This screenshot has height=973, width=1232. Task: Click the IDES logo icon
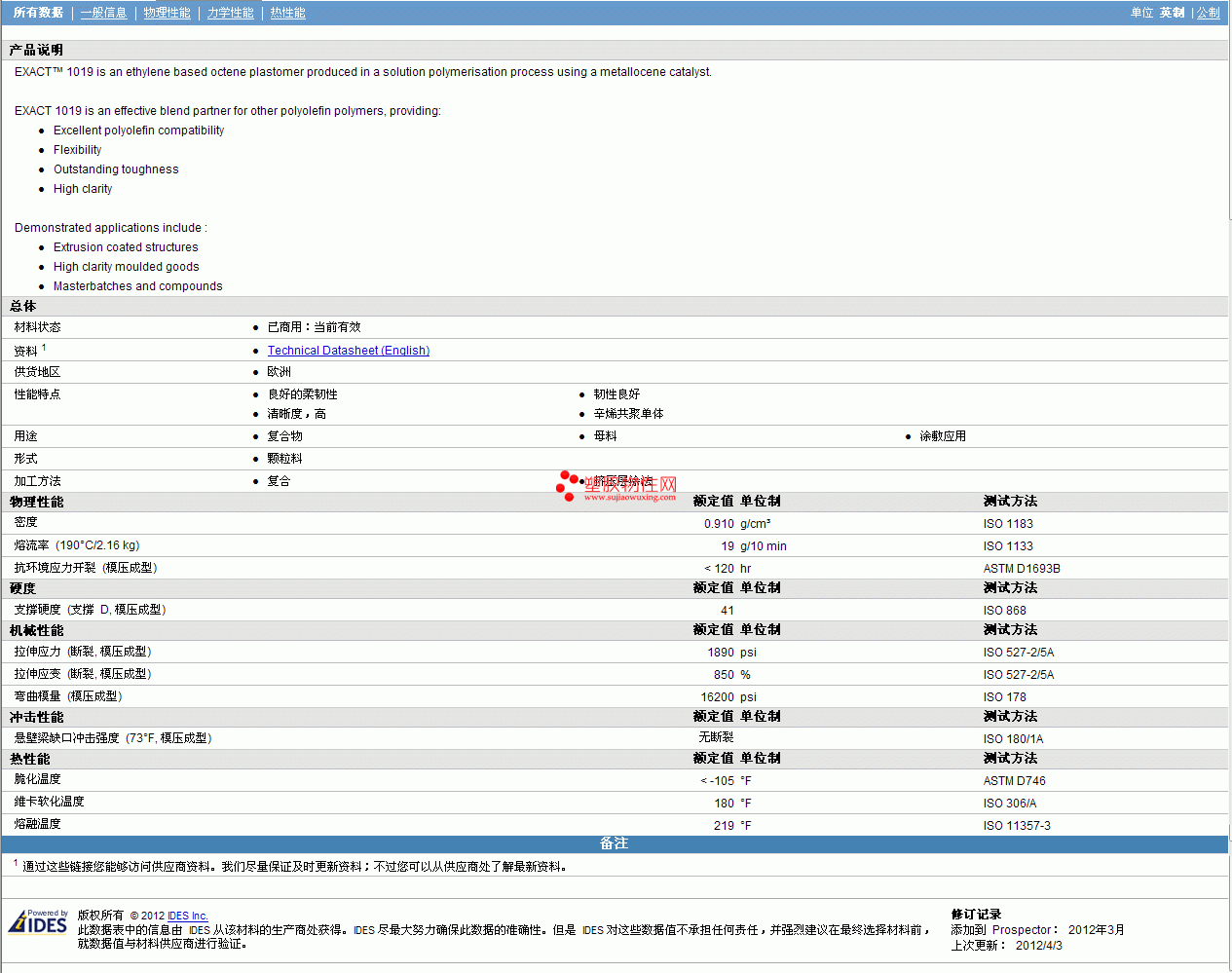point(39,921)
